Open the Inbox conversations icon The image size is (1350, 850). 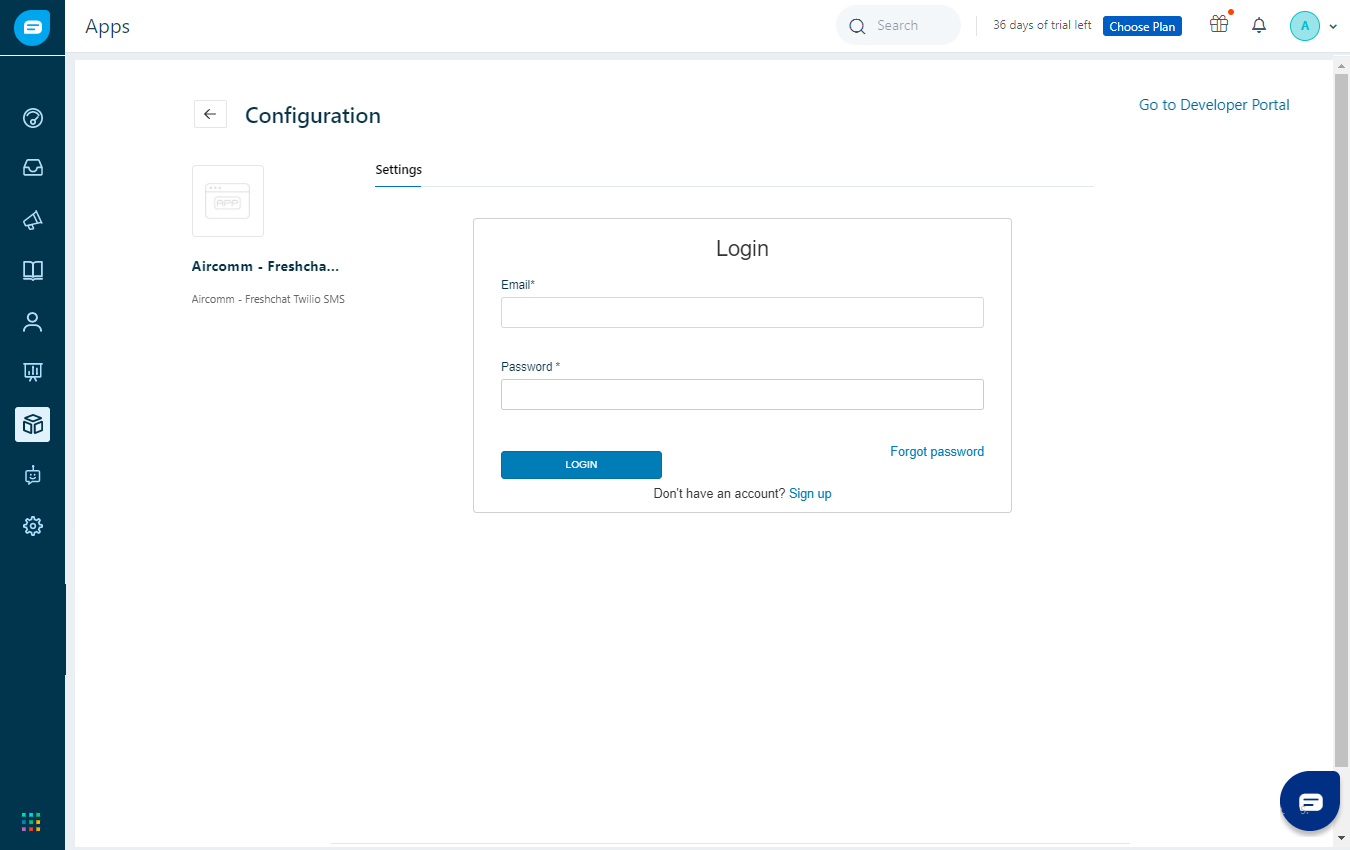pyautogui.click(x=32, y=167)
